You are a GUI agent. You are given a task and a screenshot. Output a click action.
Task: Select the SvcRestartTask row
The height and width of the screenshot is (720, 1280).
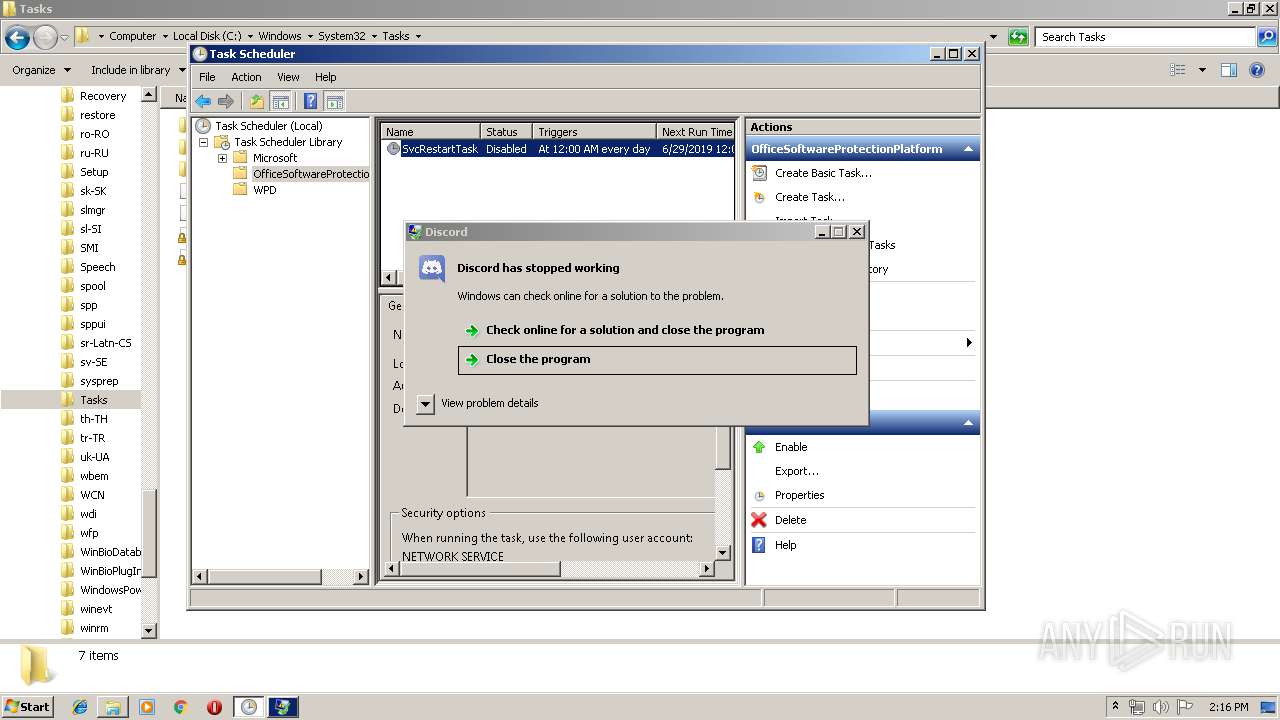[x=559, y=149]
